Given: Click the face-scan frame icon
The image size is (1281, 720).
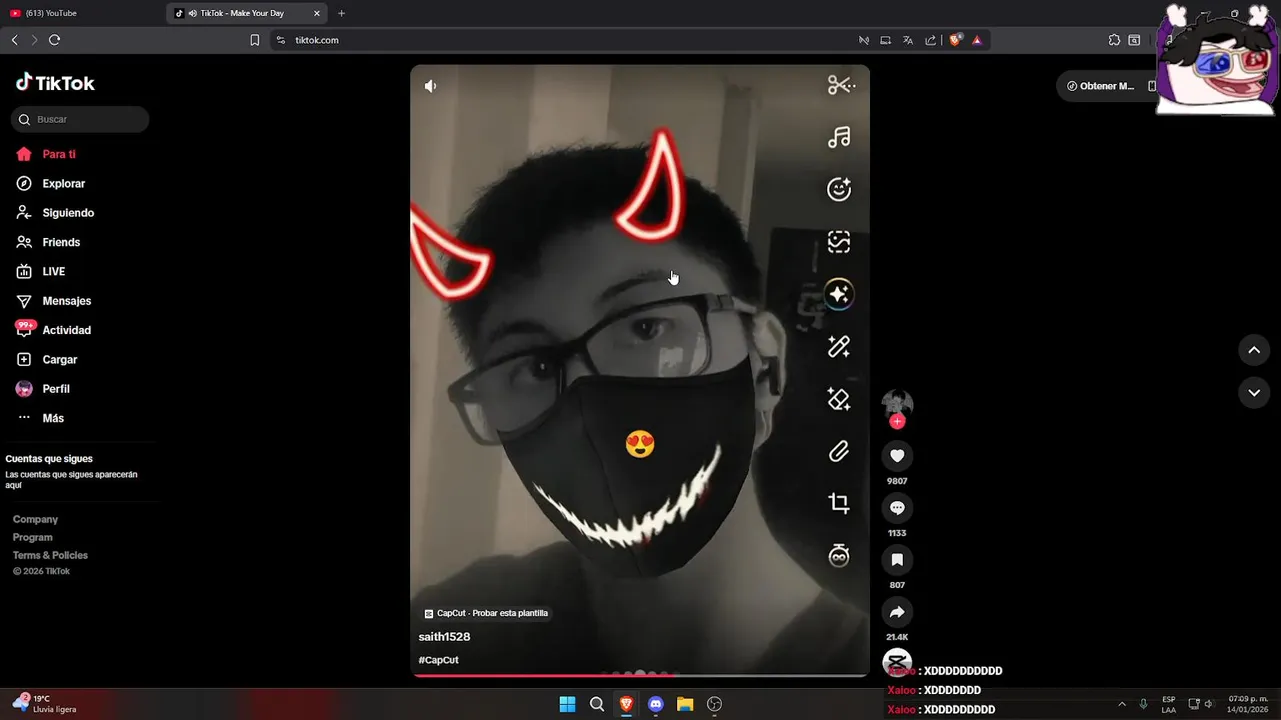Looking at the screenshot, I should (x=839, y=242).
